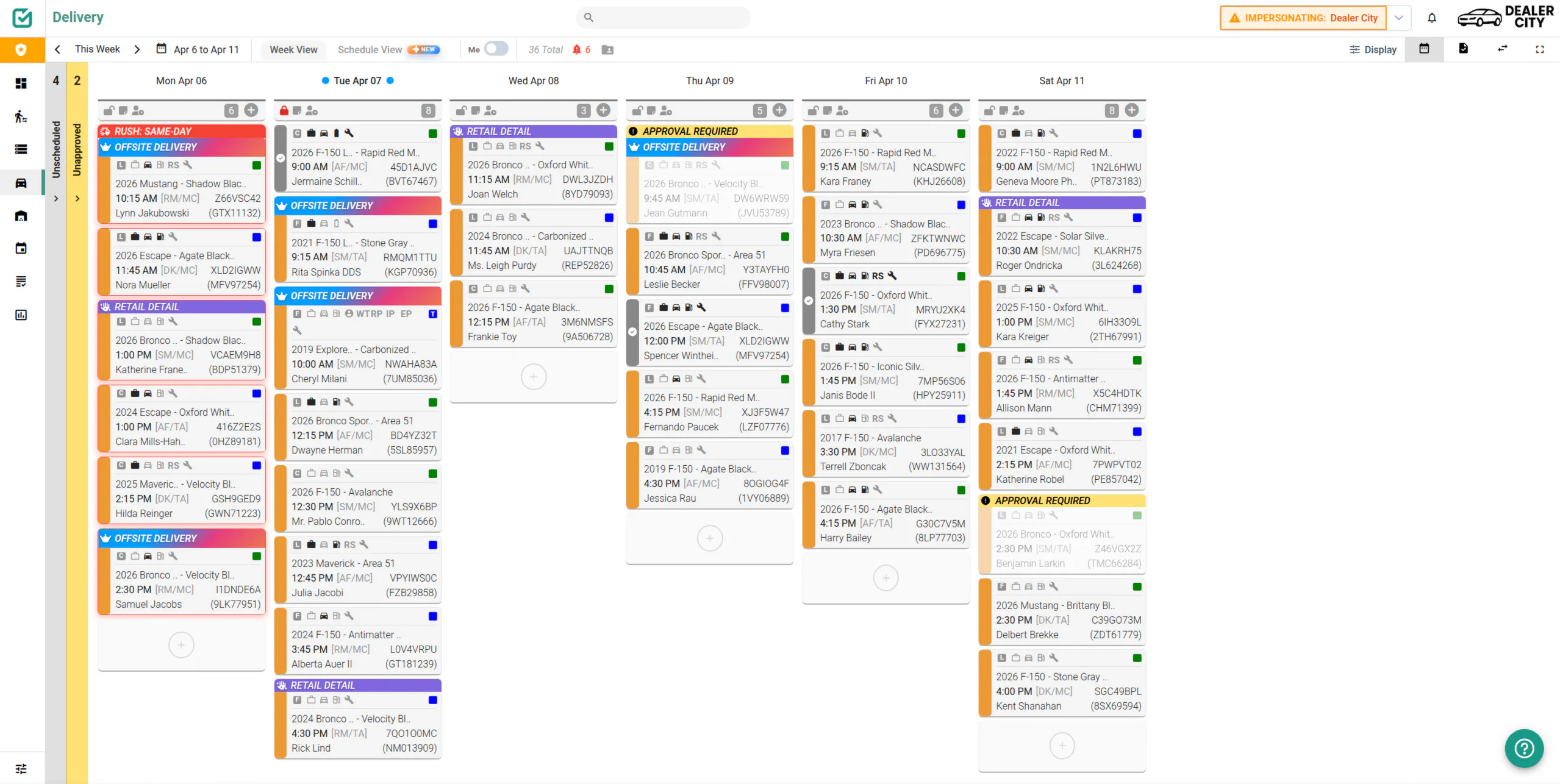Open the impersonation dropdown arrow
Screen dimensions: 1560x784
pos(1399,18)
